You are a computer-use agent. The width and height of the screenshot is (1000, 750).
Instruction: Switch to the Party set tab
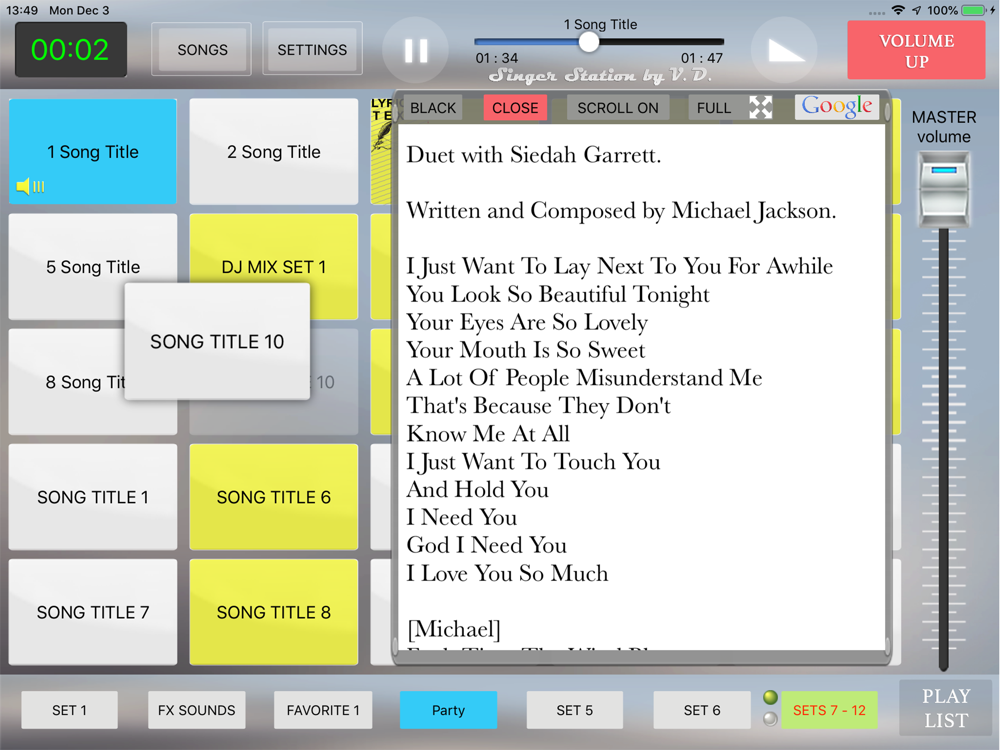(448, 710)
